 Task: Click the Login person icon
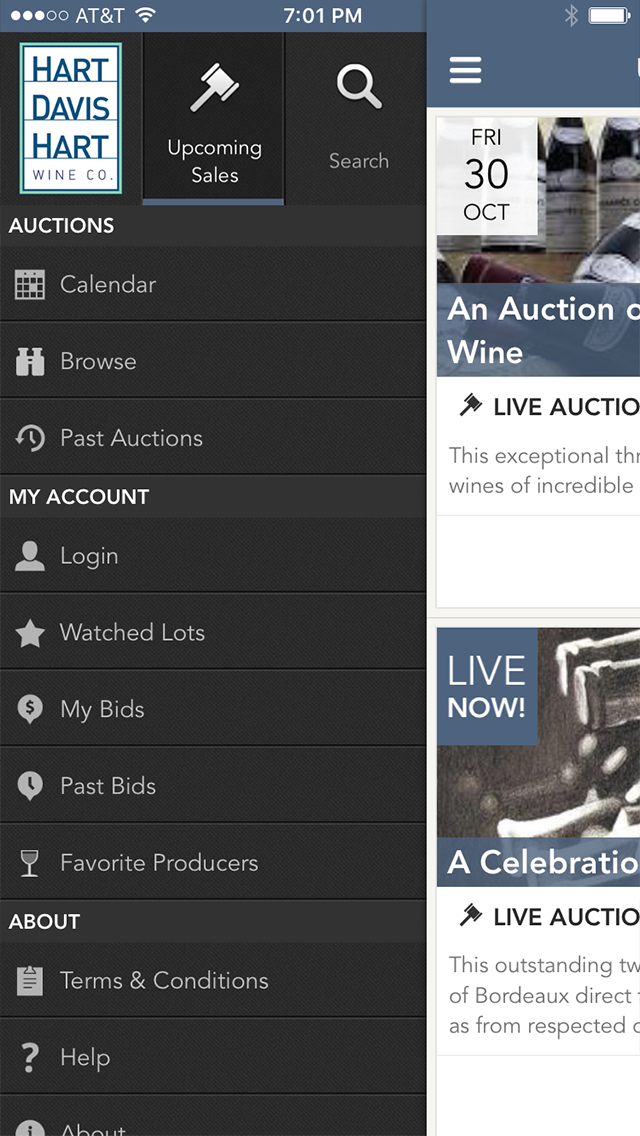coord(30,556)
